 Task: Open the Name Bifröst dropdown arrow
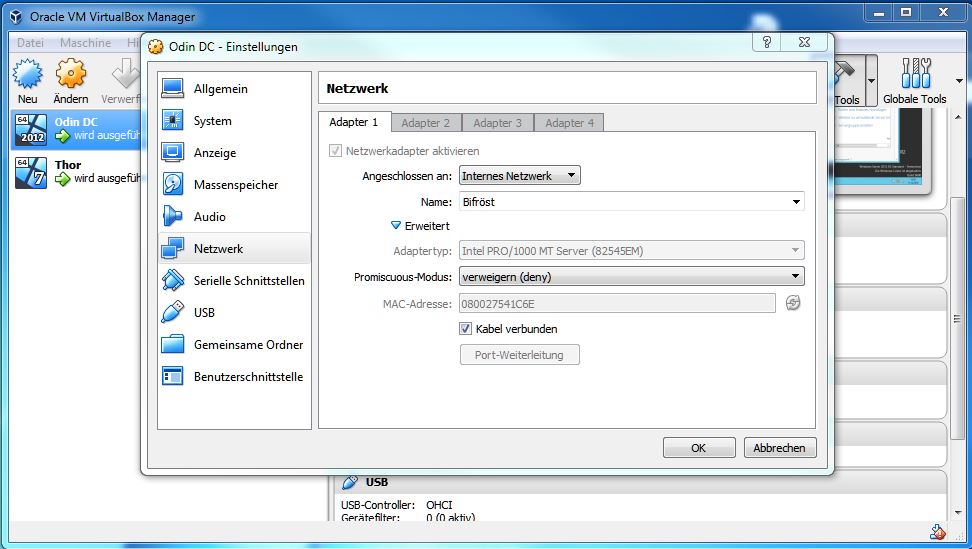(796, 202)
